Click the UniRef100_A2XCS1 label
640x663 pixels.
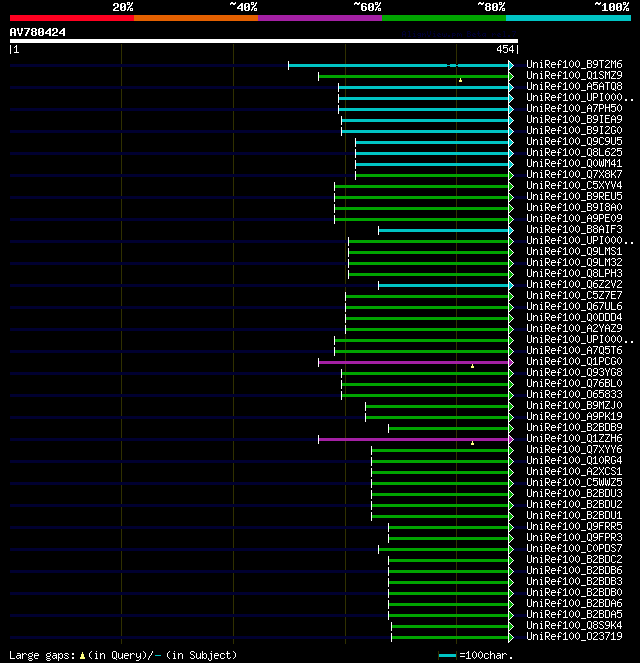[x=574, y=471]
